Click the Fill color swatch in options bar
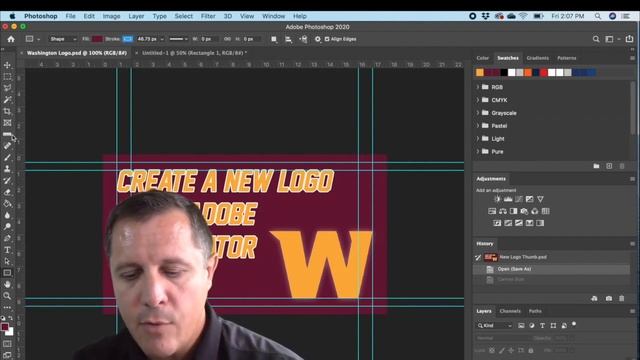Screen dimensions: 640x360 pyautogui.click(x=97, y=39)
